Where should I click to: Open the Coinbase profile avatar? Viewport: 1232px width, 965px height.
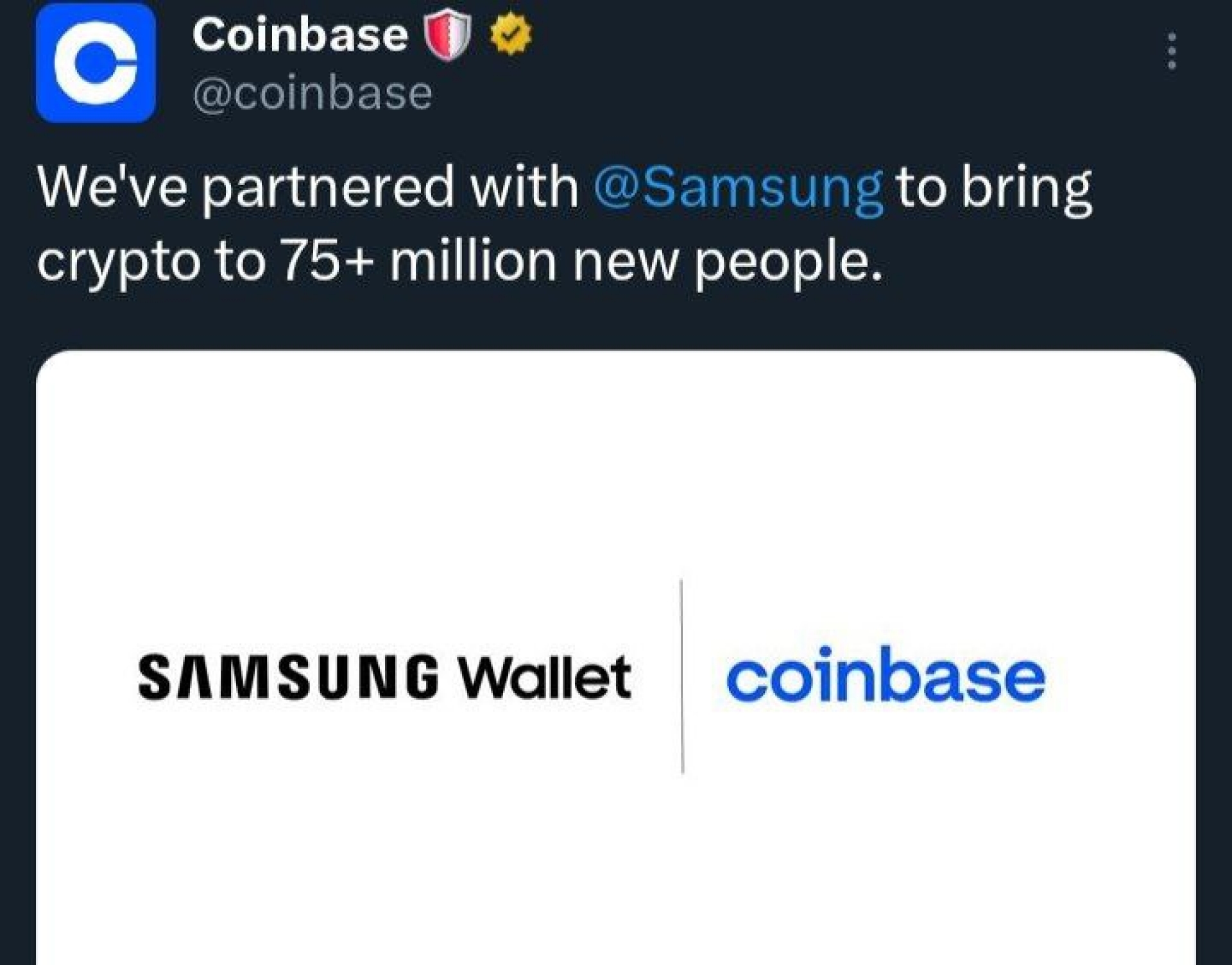tap(96, 63)
